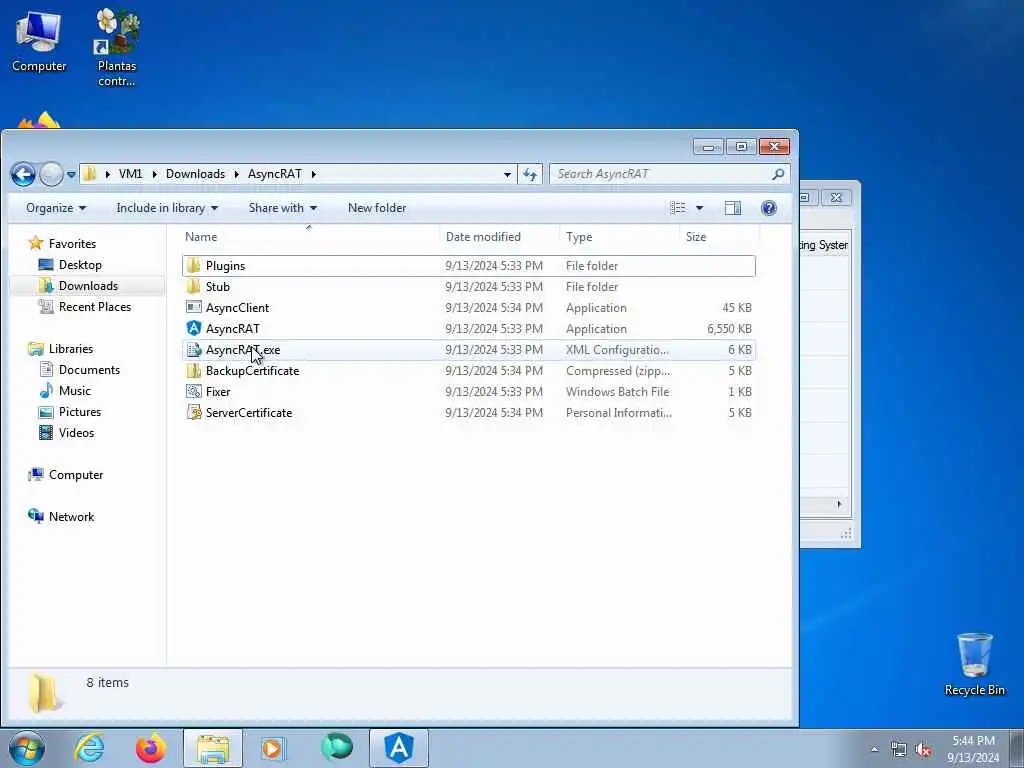Select the Plugins folder icon
The height and width of the screenshot is (768, 1024).
click(x=193, y=266)
